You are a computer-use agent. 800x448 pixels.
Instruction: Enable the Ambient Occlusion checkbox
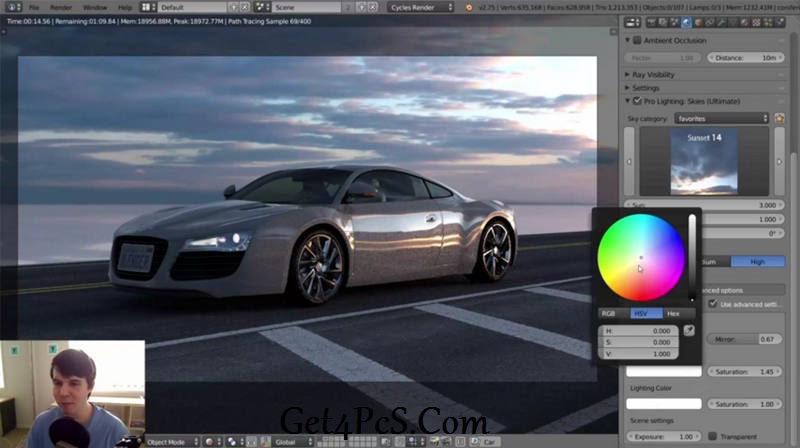pos(637,40)
